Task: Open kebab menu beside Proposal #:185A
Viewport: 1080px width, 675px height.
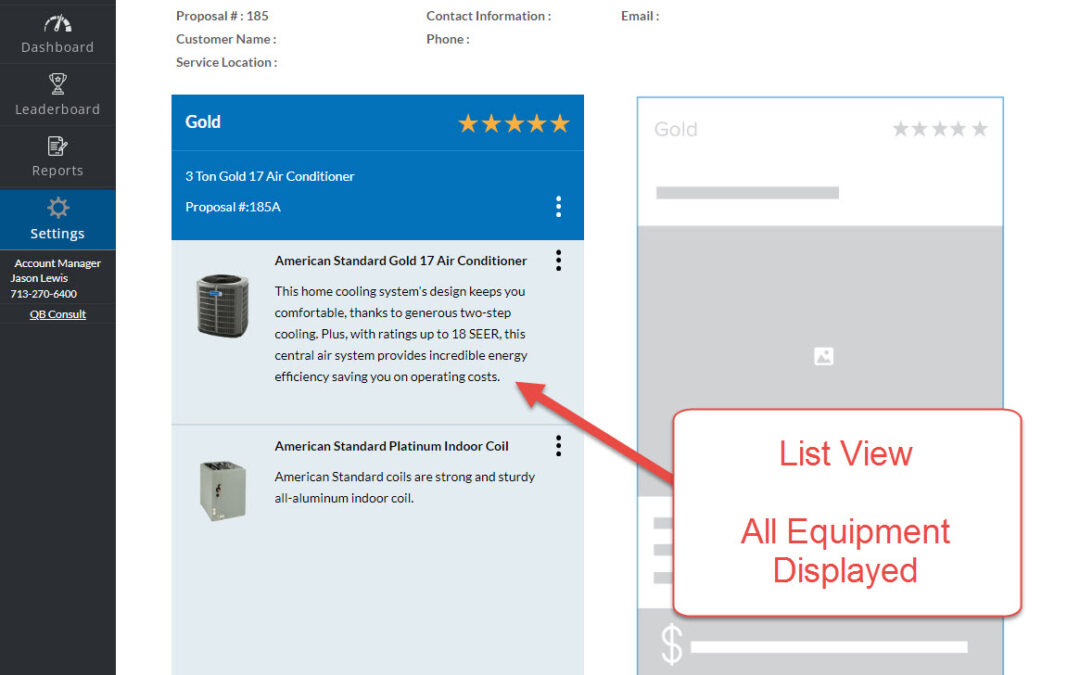Action: tap(558, 207)
